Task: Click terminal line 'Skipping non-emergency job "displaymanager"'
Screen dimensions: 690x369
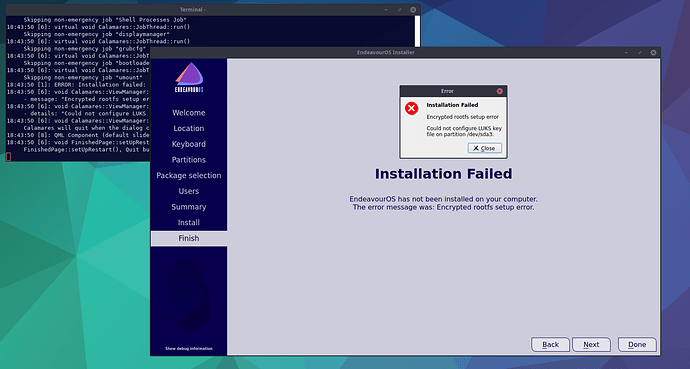Action: (x=96, y=34)
